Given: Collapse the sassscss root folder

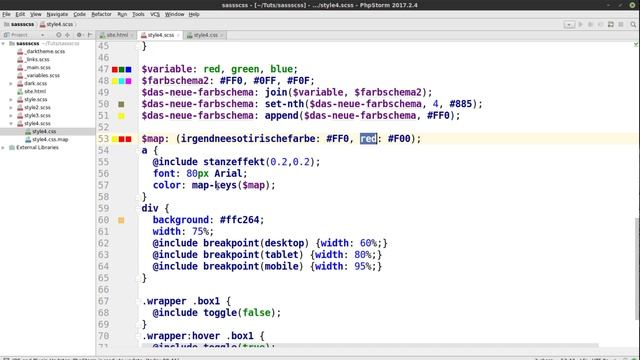Looking at the screenshot, I should 3,43.
